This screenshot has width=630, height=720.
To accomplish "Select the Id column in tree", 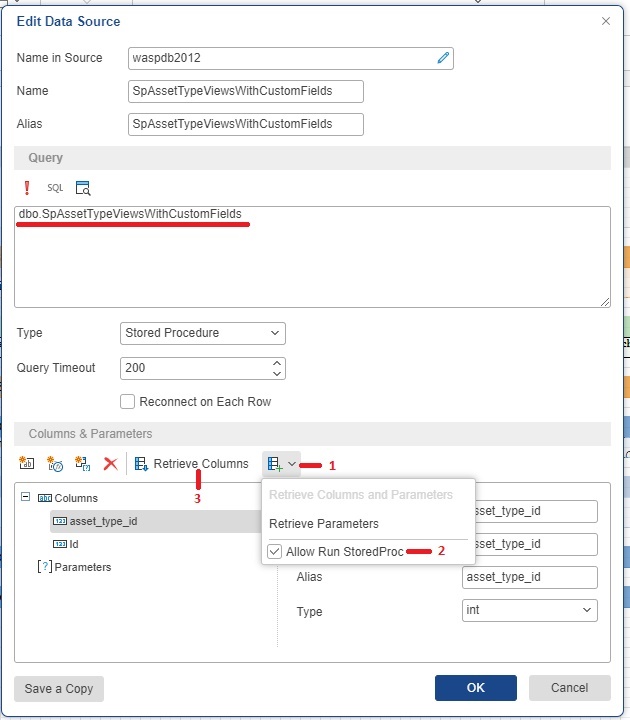I will [x=74, y=544].
